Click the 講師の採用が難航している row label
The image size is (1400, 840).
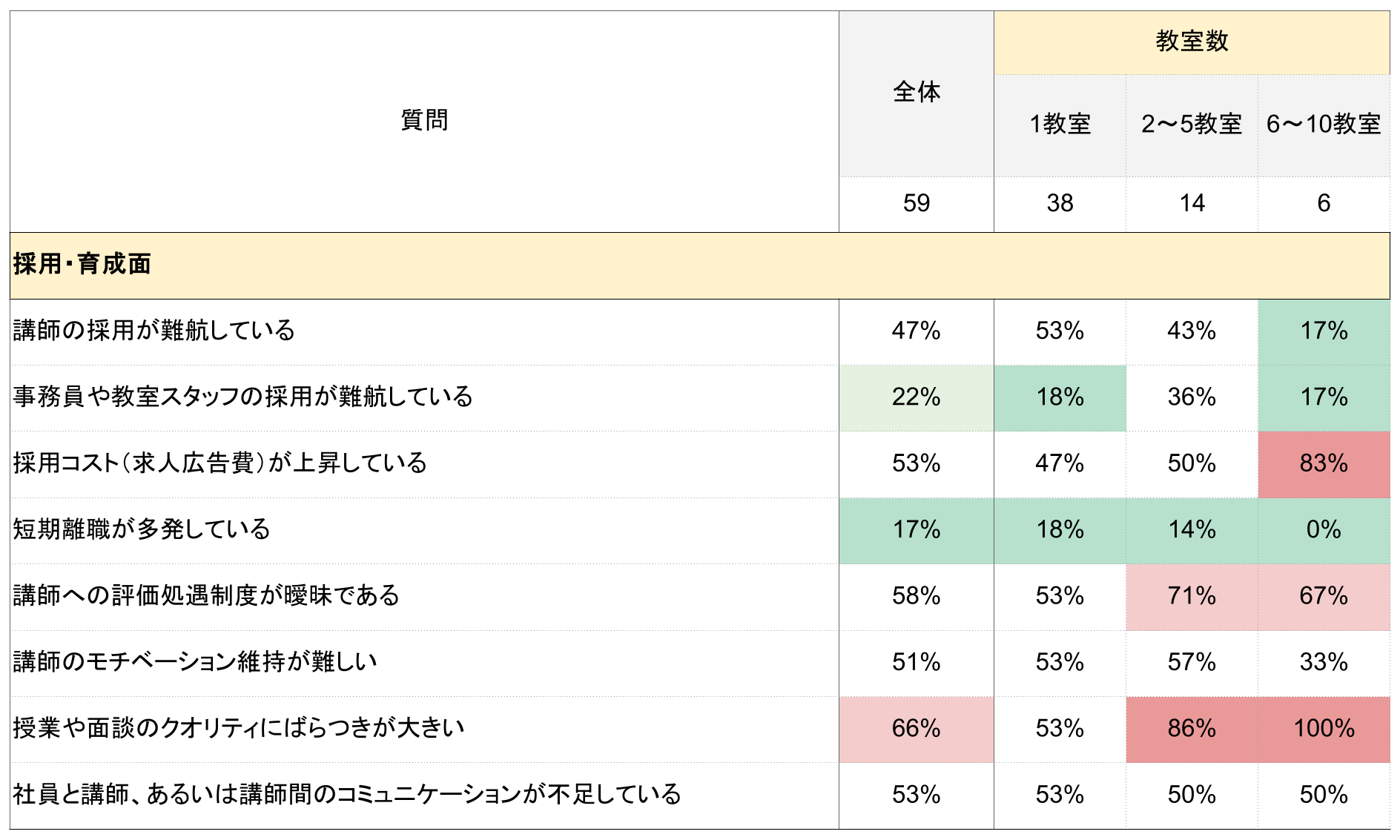pos(154,331)
